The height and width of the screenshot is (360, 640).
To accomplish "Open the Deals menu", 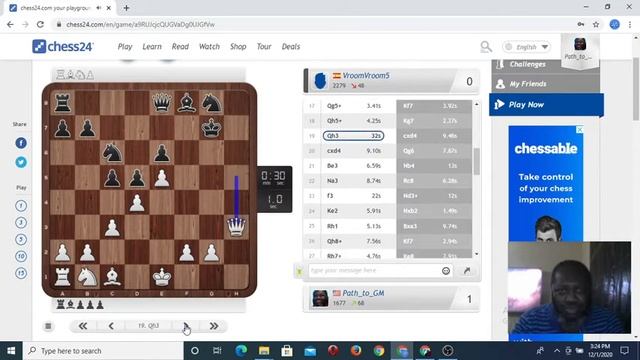I will click(291, 47).
